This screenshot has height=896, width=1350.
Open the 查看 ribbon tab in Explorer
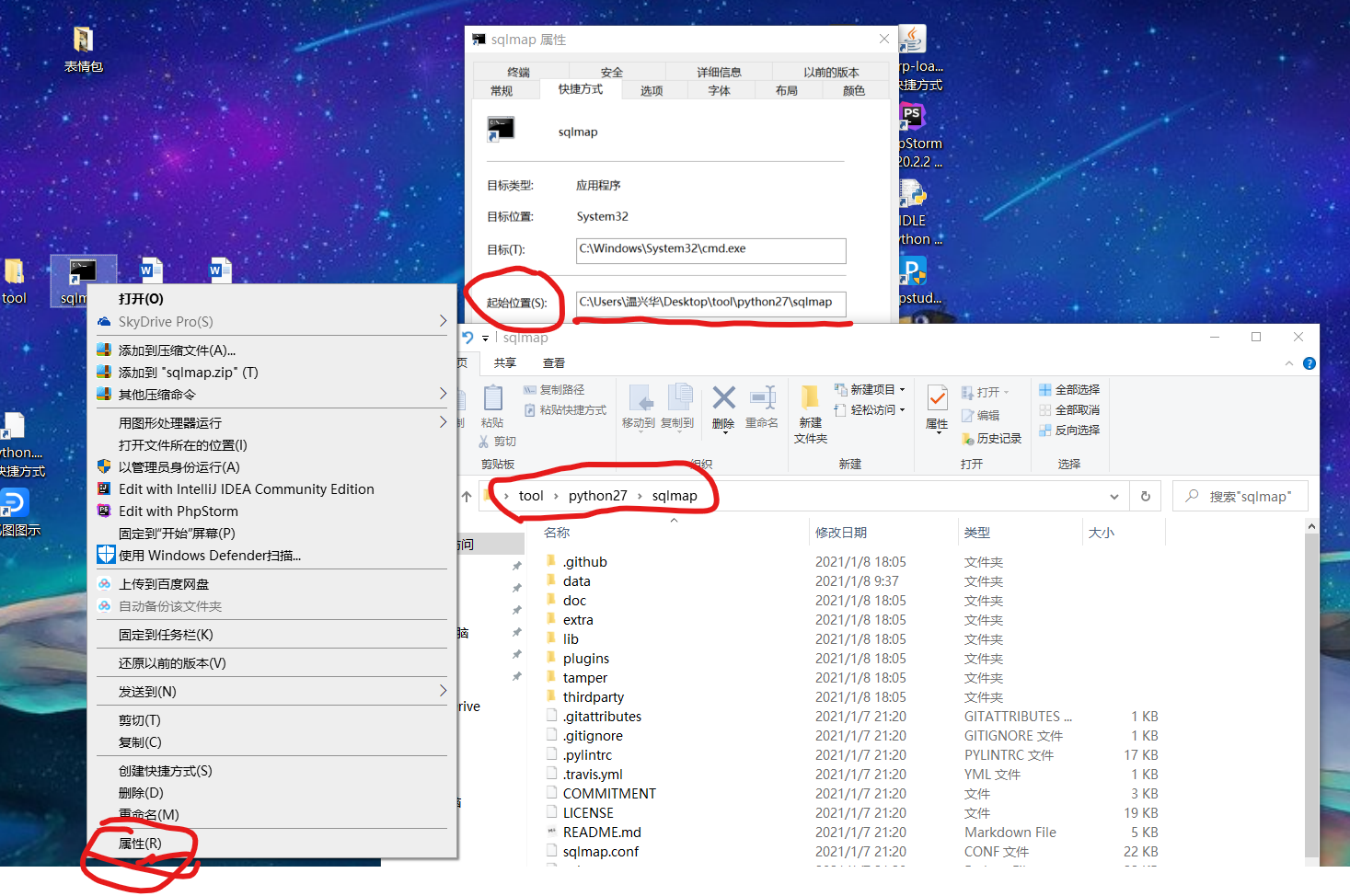click(554, 363)
